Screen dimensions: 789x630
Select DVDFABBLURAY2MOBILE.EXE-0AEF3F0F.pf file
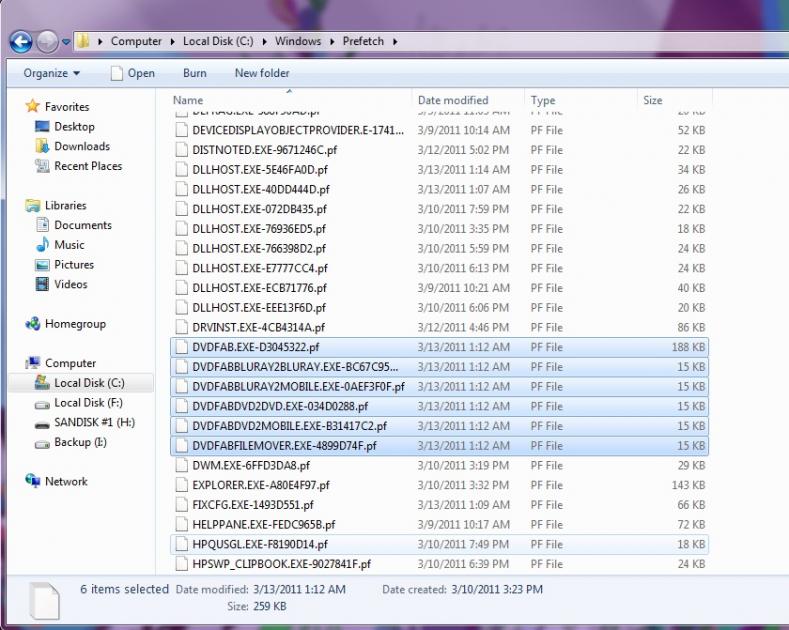pyautogui.click(x=439, y=386)
